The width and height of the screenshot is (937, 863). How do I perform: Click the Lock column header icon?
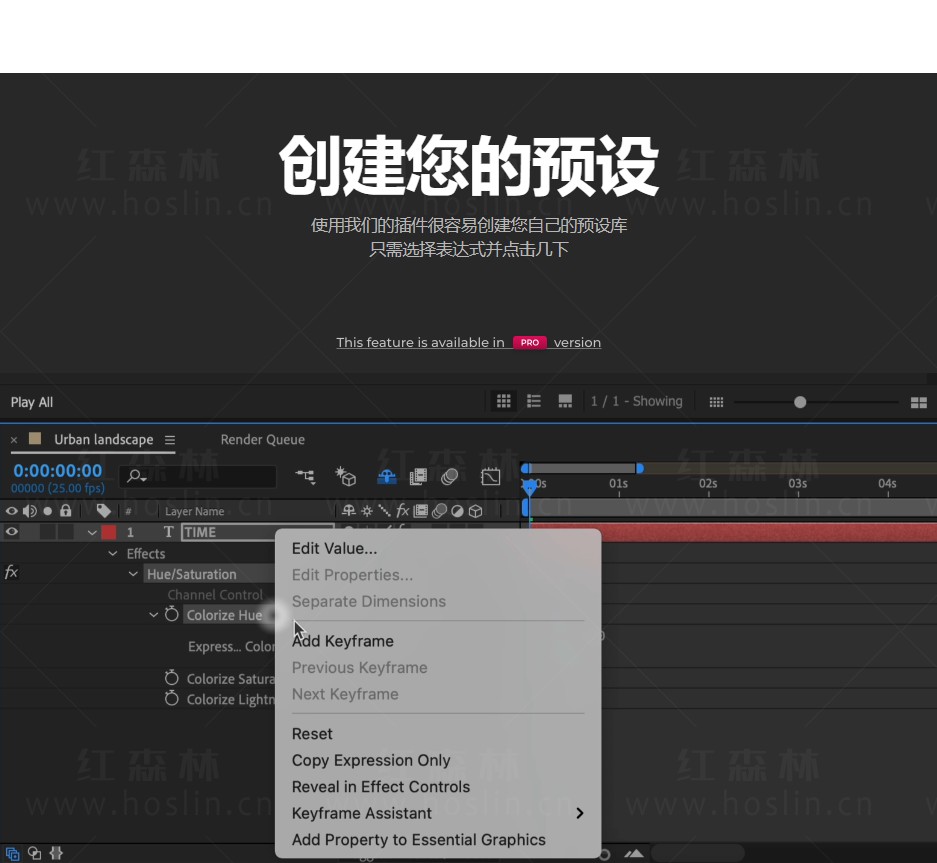pyautogui.click(x=66, y=510)
